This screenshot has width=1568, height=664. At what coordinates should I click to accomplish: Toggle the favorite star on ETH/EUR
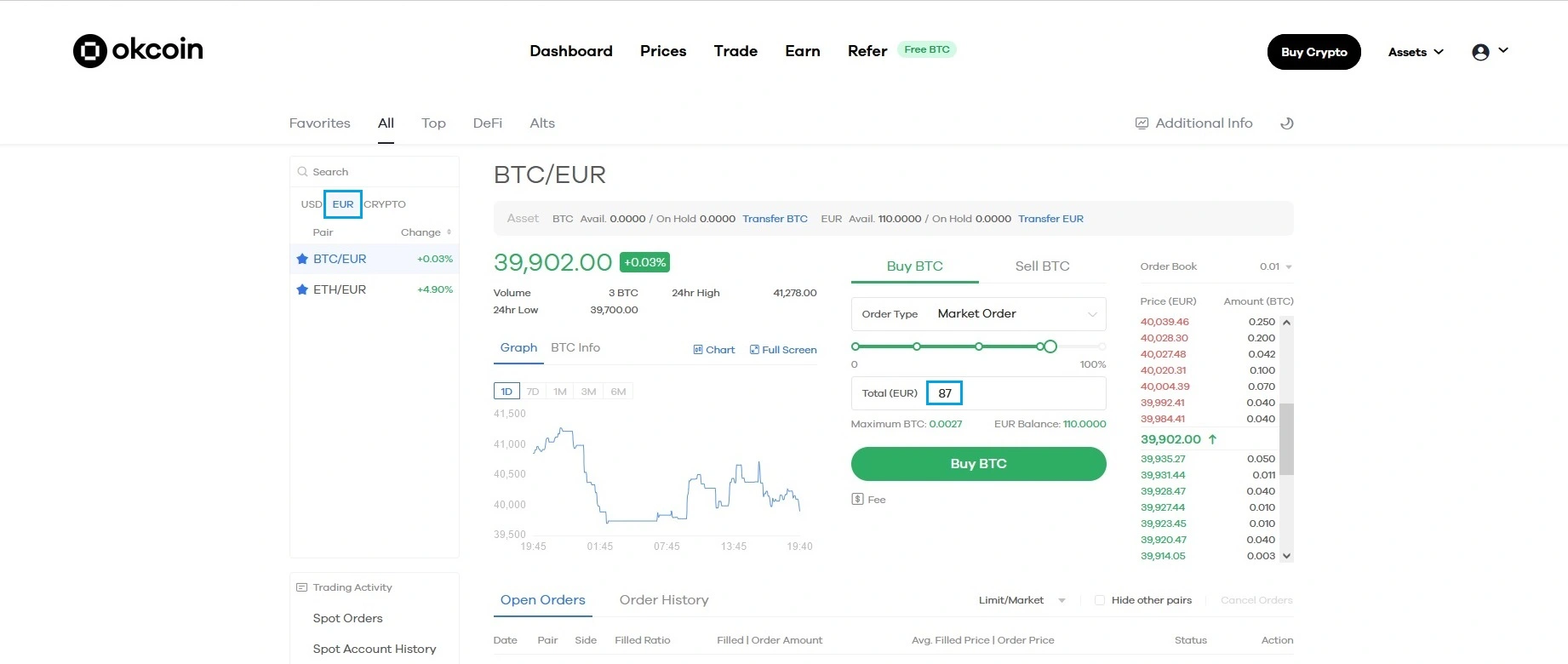[x=302, y=289]
